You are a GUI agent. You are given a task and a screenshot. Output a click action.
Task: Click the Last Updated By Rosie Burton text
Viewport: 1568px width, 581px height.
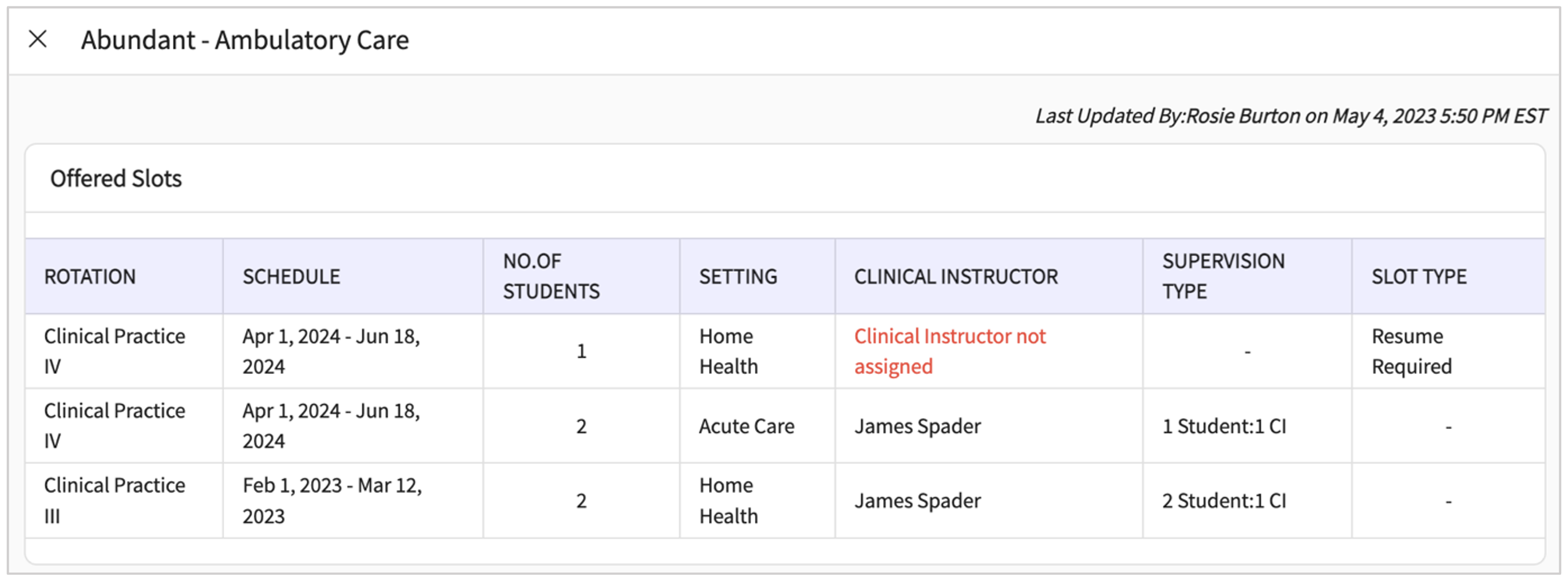click(x=1290, y=116)
